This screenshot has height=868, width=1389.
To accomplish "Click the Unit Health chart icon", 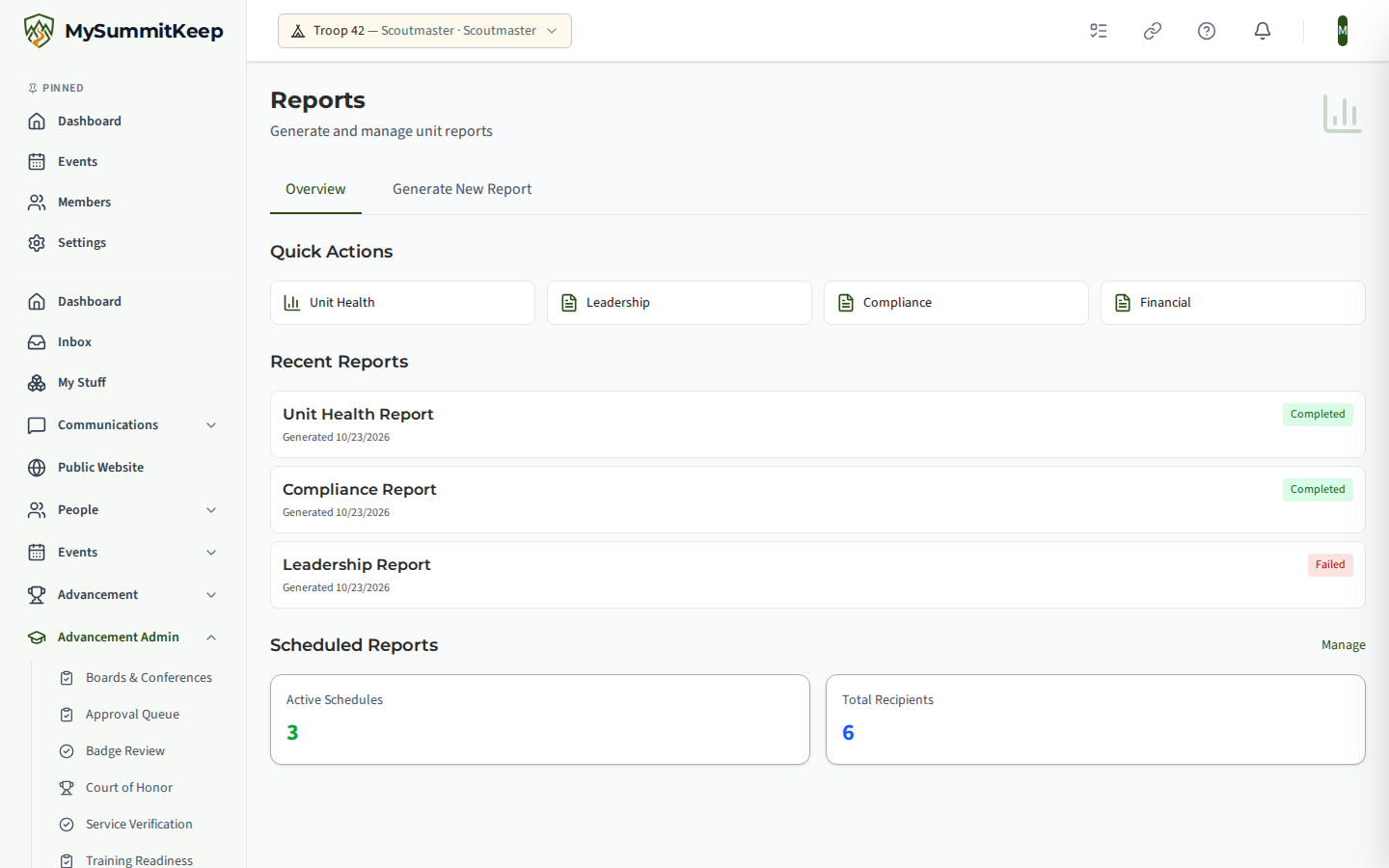I will (292, 303).
